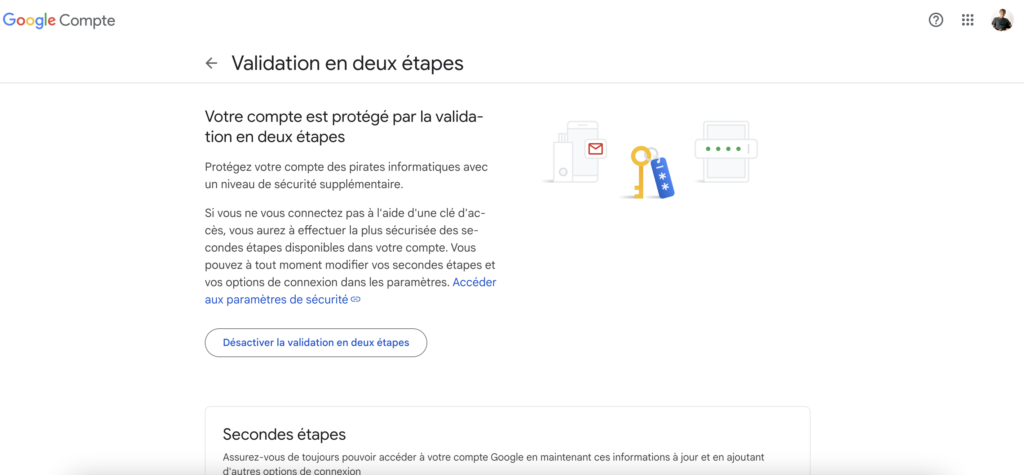Click the profile avatar picture

[x=1002, y=20]
